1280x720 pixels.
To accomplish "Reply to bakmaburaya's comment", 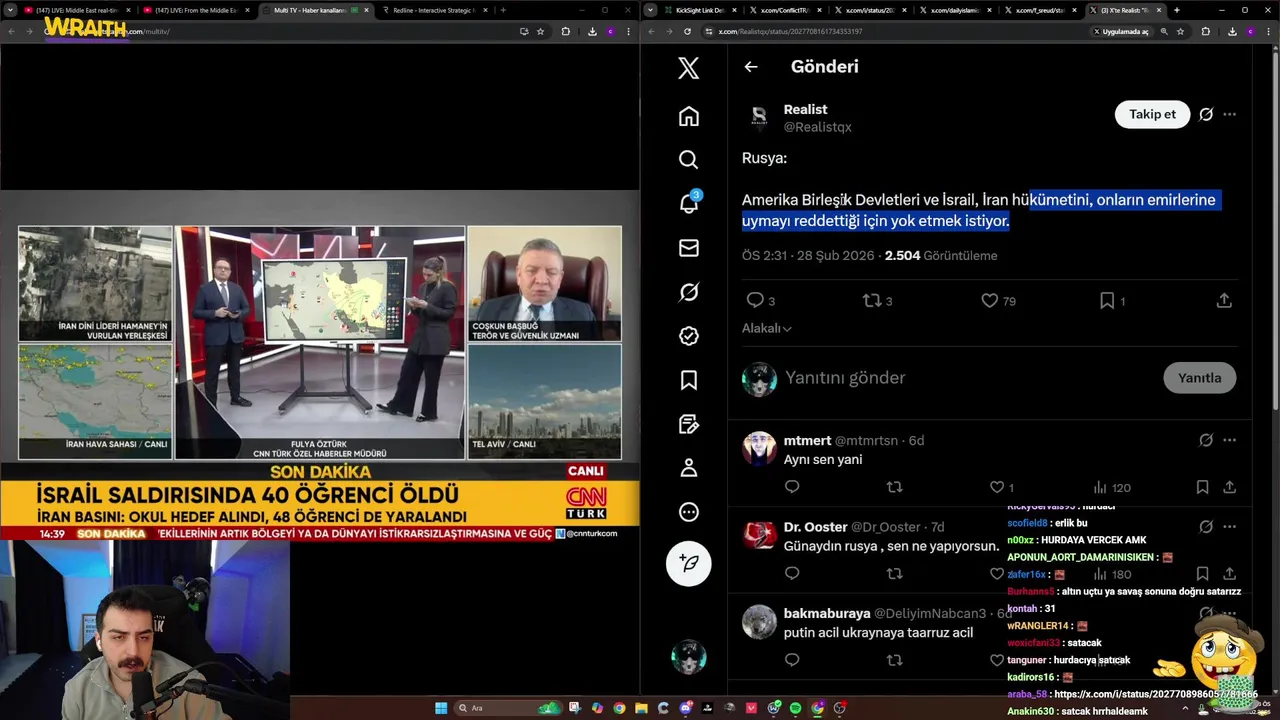I will (x=792, y=660).
